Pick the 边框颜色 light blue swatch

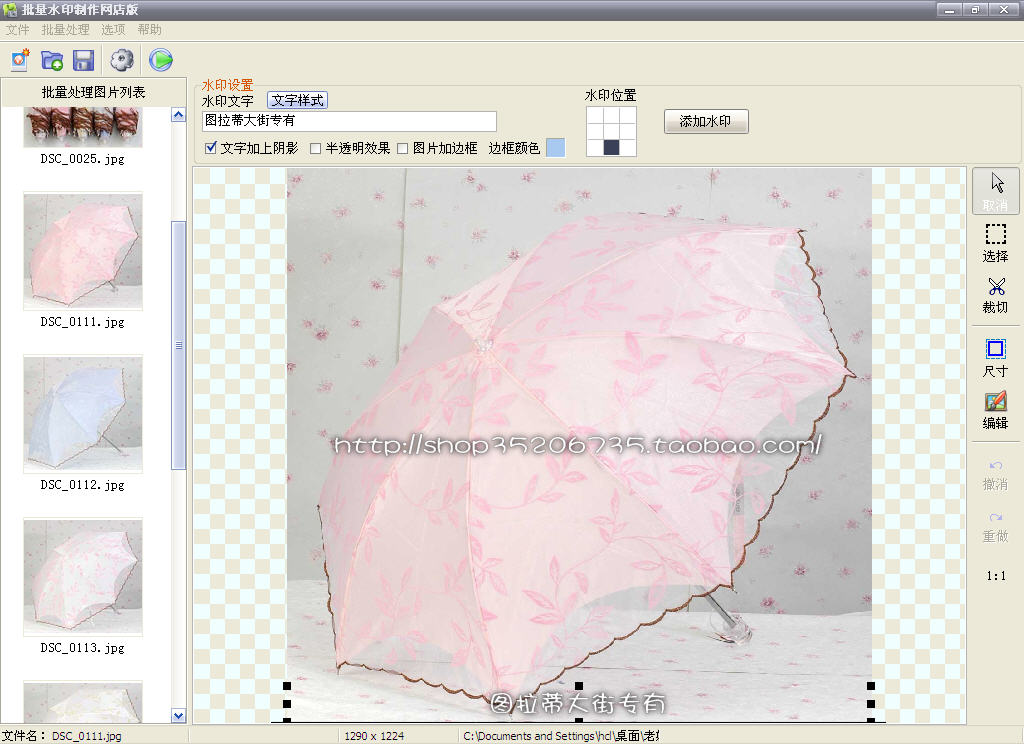(x=555, y=148)
